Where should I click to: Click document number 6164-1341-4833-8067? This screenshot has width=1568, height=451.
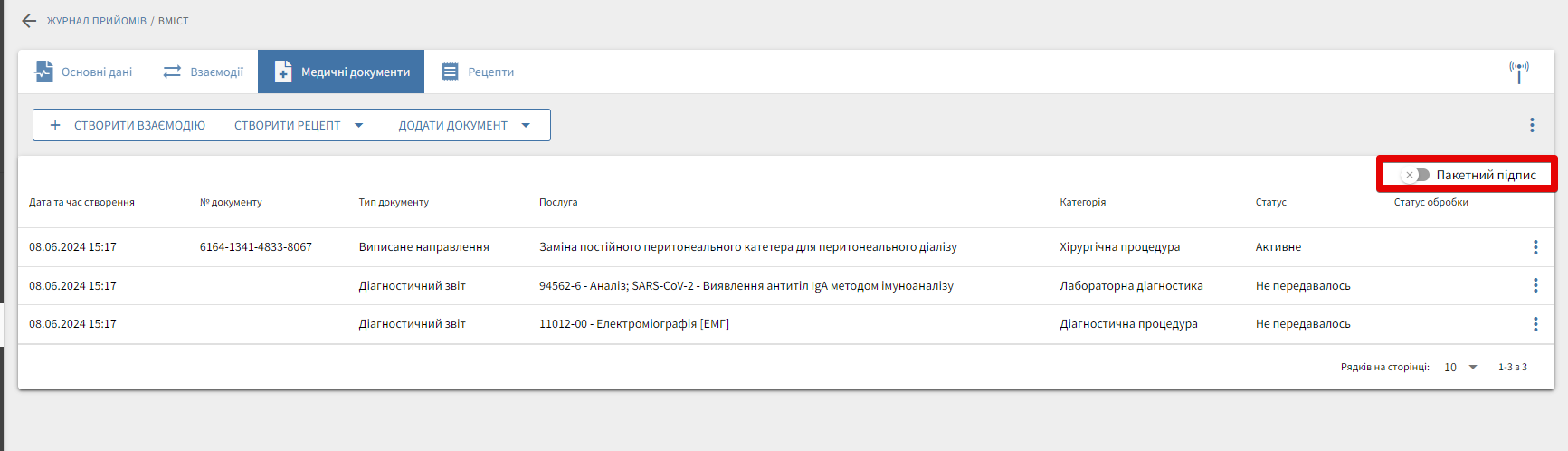pyautogui.click(x=256, y=247)
